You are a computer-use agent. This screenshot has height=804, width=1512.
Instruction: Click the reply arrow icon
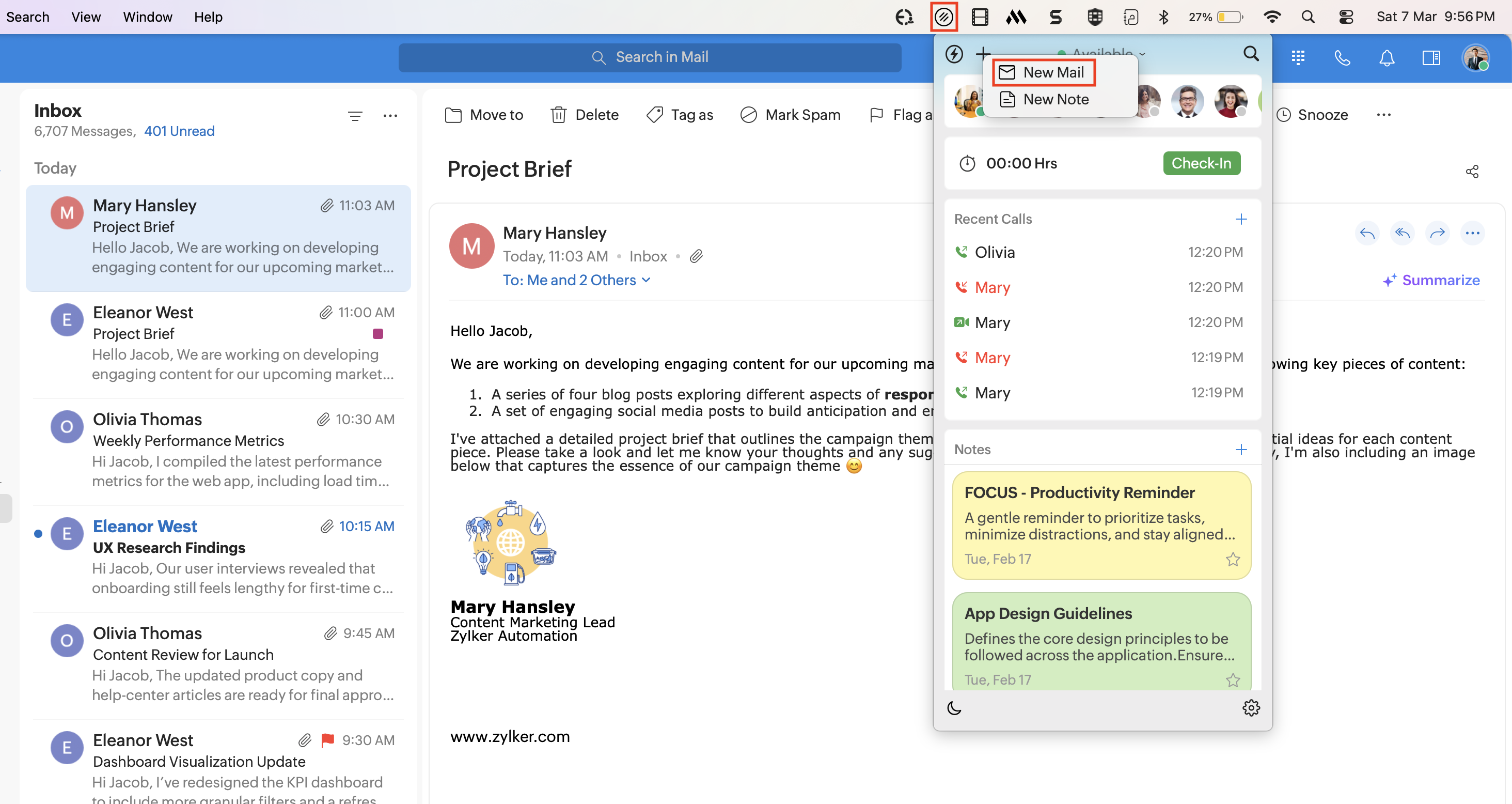1367,233
